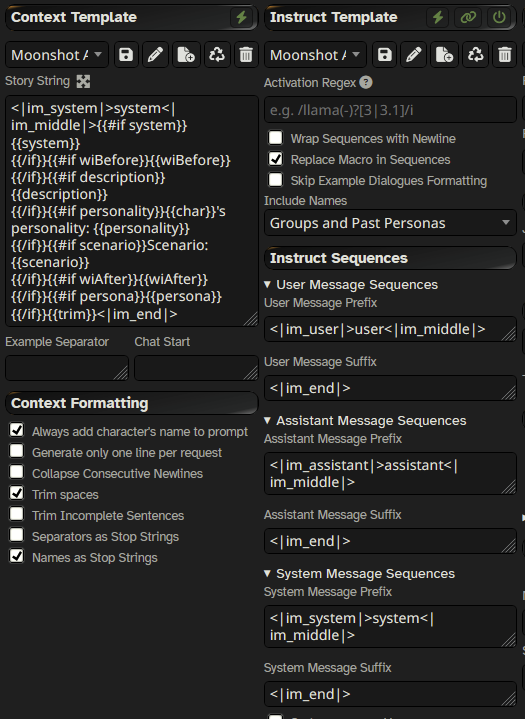Rename Instruct Template preset with pencil icon
This screenshot has width=525, height=719.
pos(414,55)
